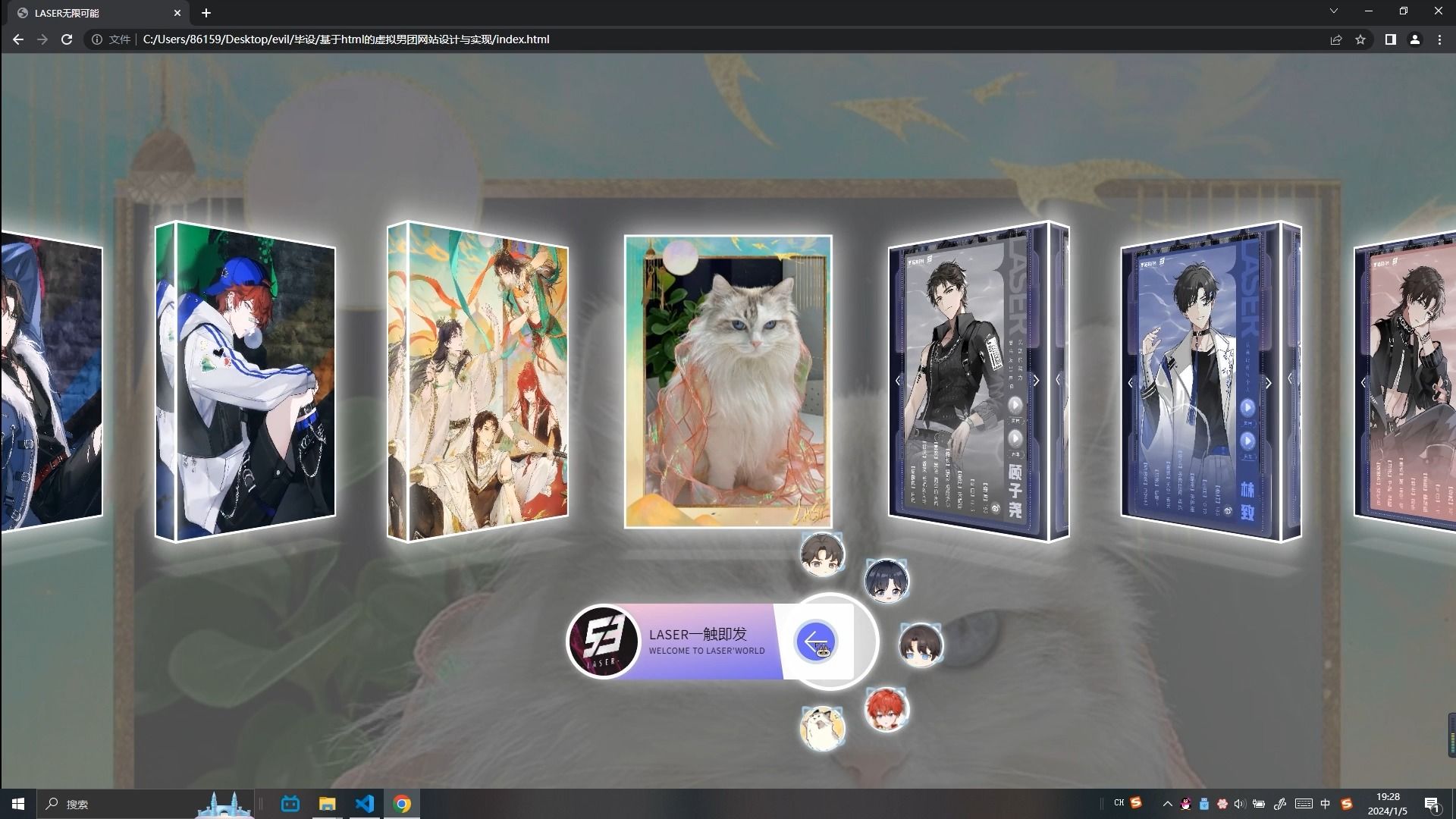
Task: Pick the red-haired chibi avatar
Action: (886, 709)
